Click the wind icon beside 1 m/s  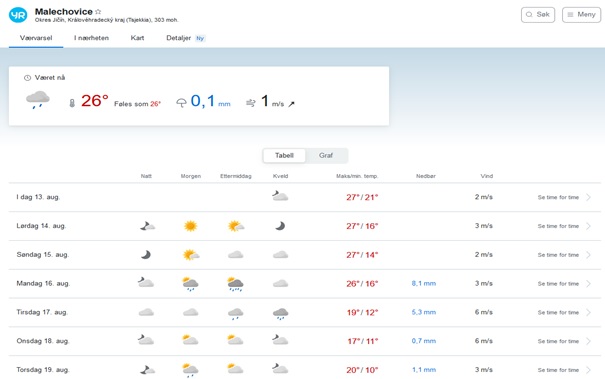pos(251,103)
